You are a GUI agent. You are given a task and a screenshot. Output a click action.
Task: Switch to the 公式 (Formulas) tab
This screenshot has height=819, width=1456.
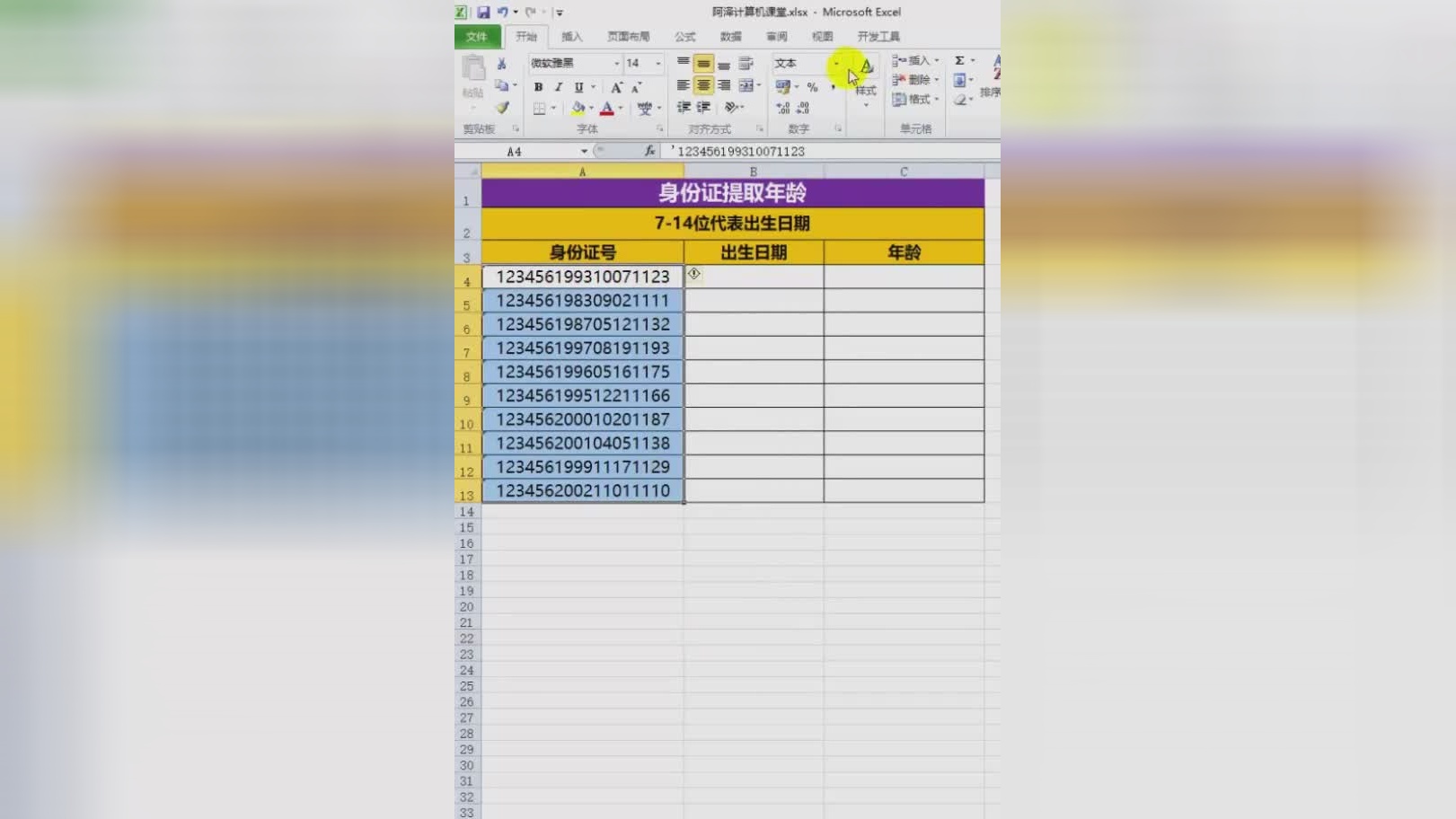pyautogui.click(x=685, y=37)
